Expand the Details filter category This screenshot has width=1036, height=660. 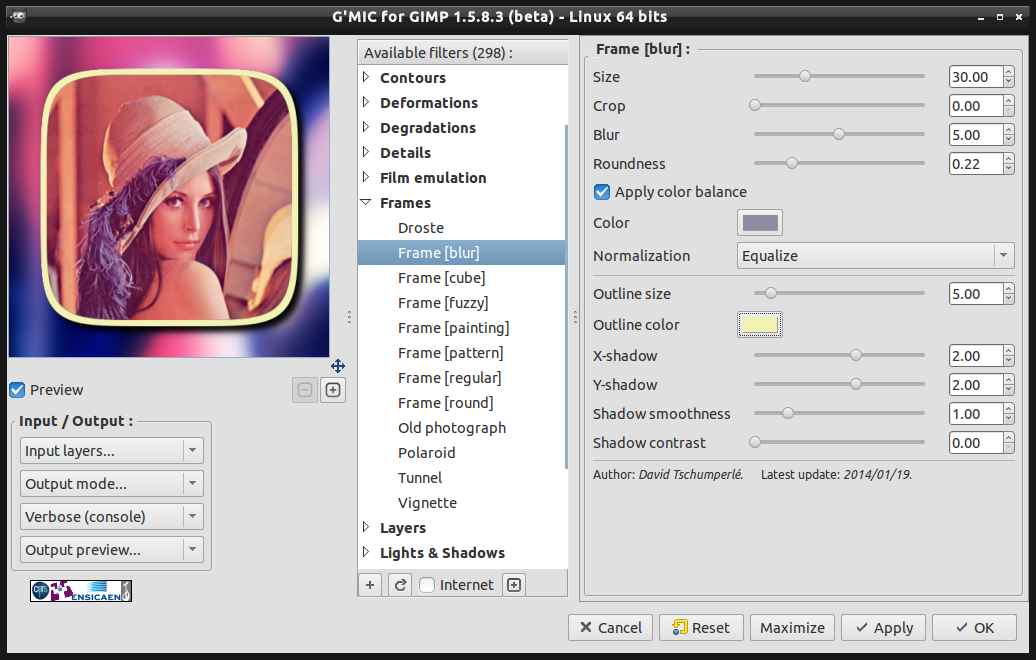click(x=366, y=153)
